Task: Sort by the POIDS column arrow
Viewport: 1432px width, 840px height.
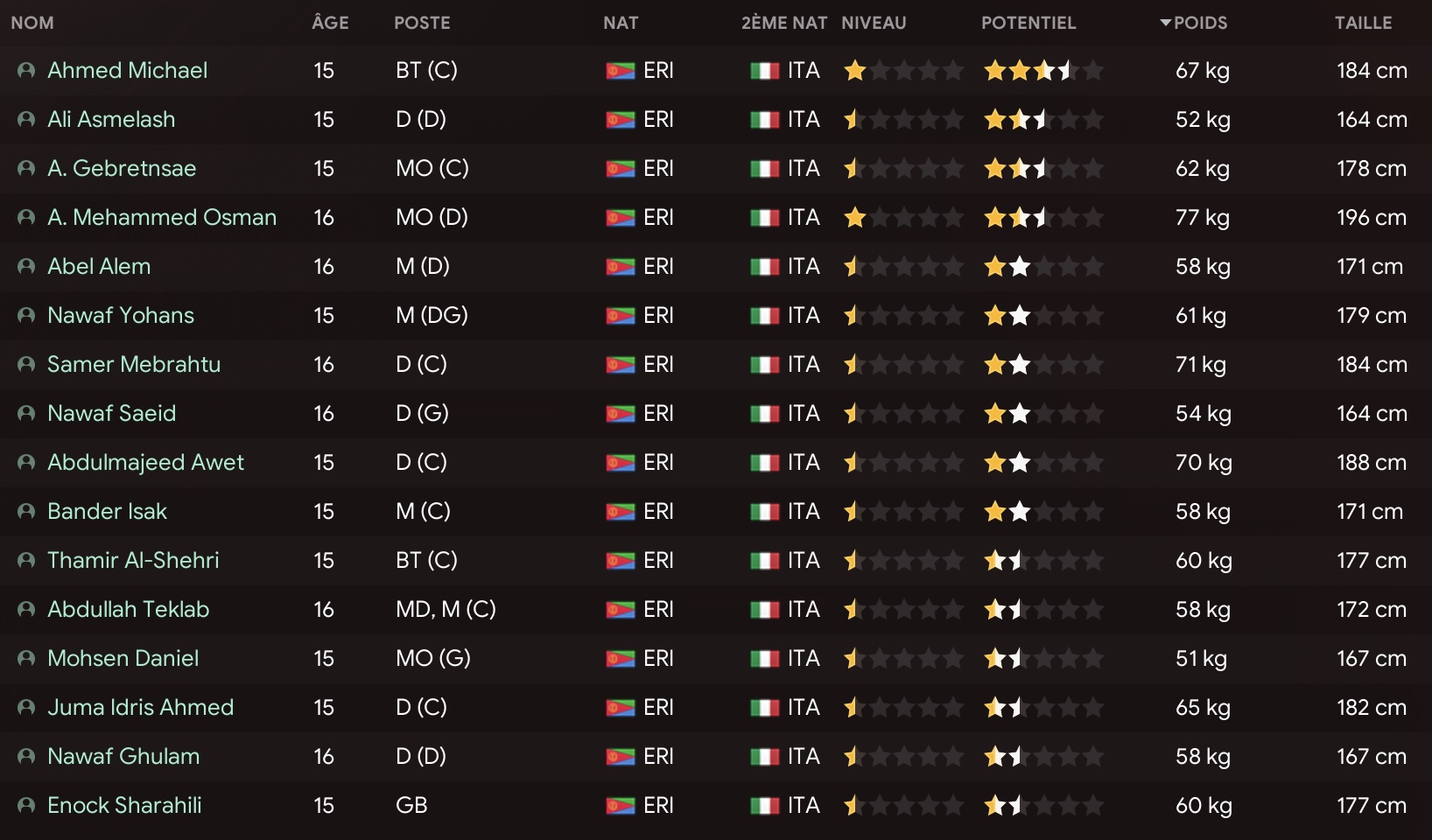Action: pyautogui.click(x=1166, y=23)
